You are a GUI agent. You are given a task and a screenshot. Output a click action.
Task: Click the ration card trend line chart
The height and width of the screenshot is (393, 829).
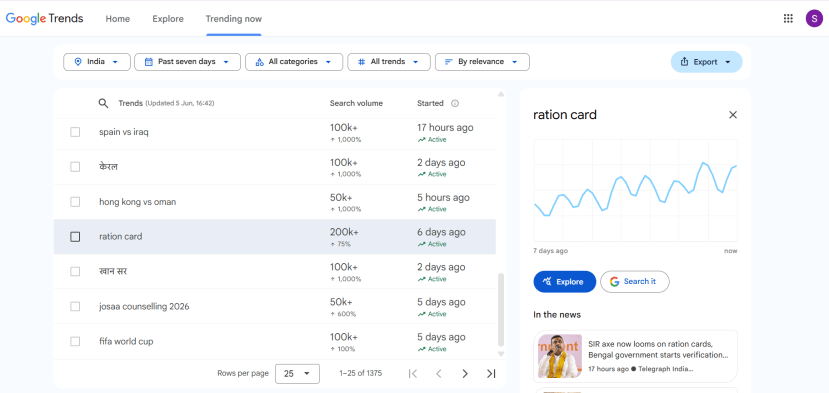coord(635,190)
